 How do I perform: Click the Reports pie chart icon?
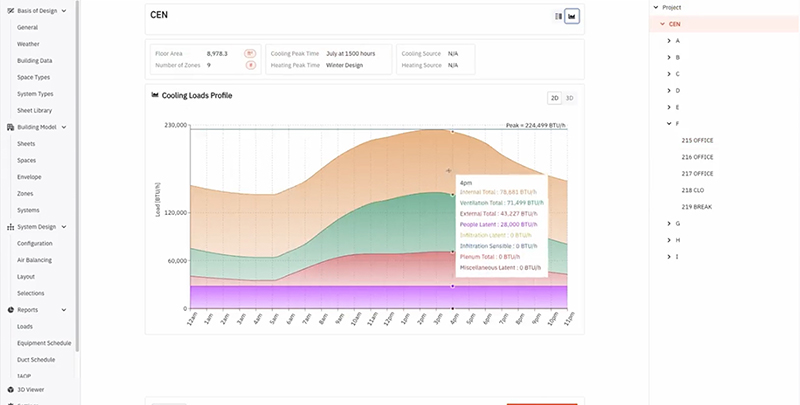point(10,310)
